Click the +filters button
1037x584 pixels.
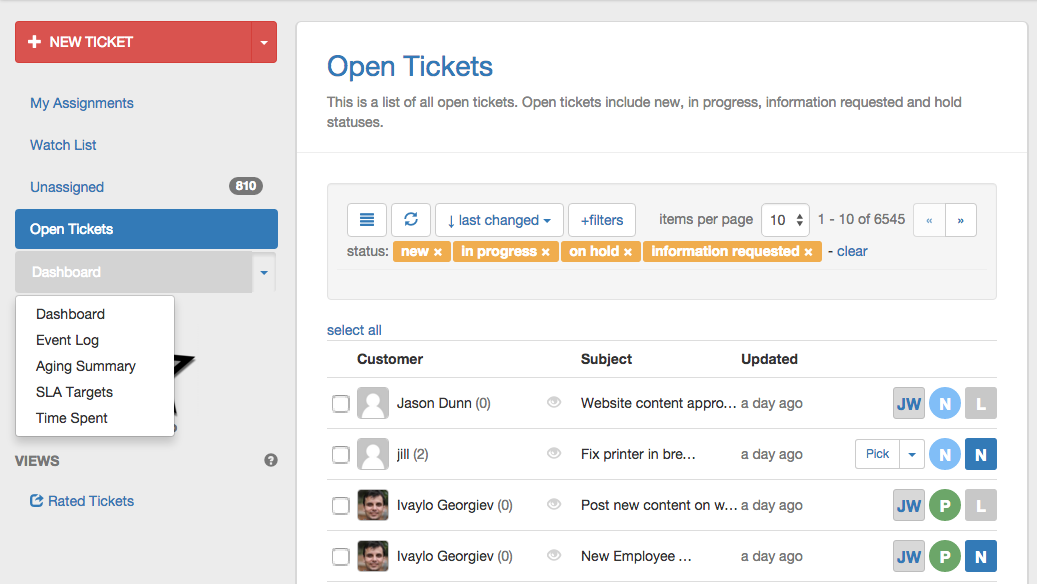click(x=602, y=220)
